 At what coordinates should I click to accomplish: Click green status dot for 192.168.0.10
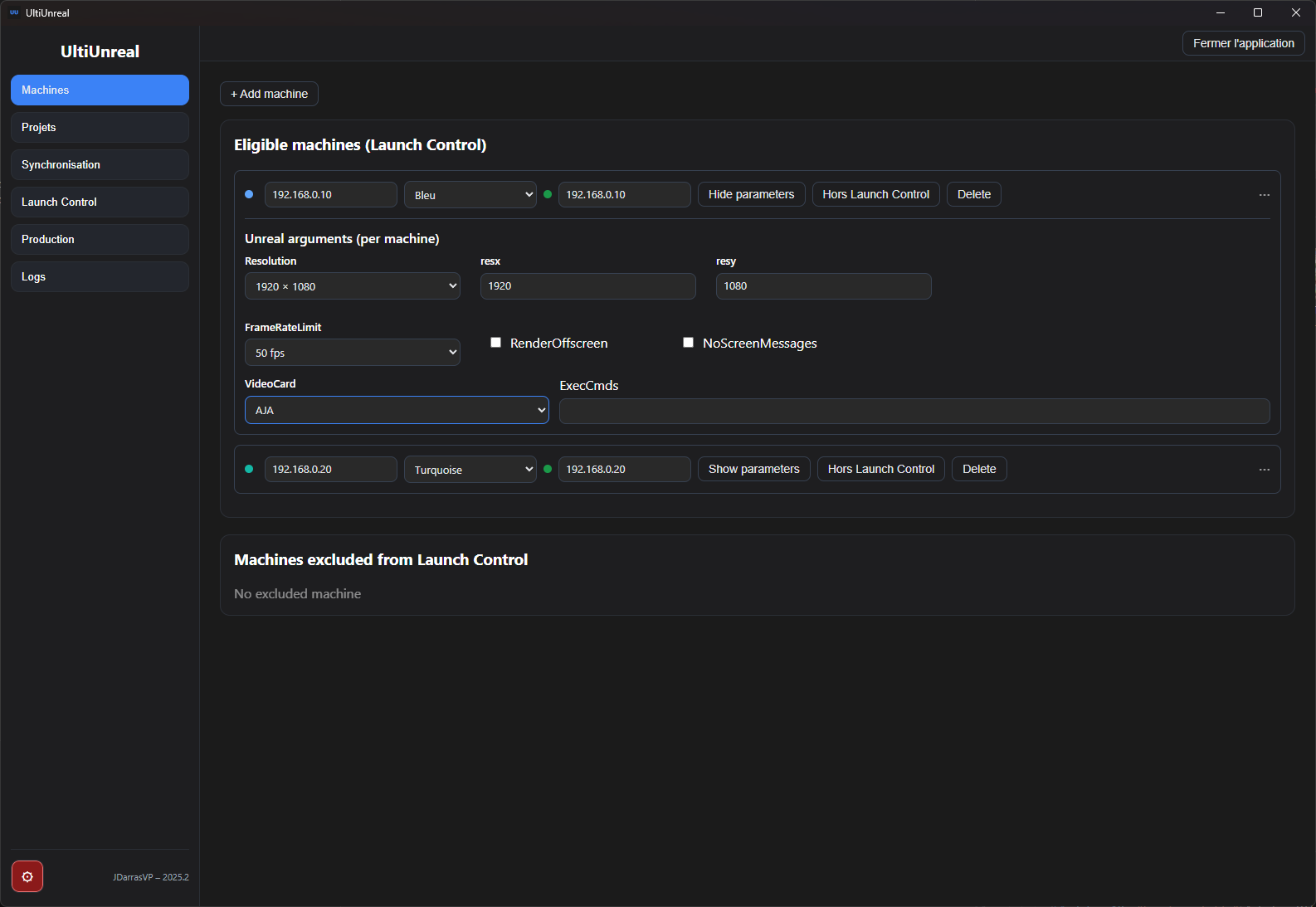548,194
